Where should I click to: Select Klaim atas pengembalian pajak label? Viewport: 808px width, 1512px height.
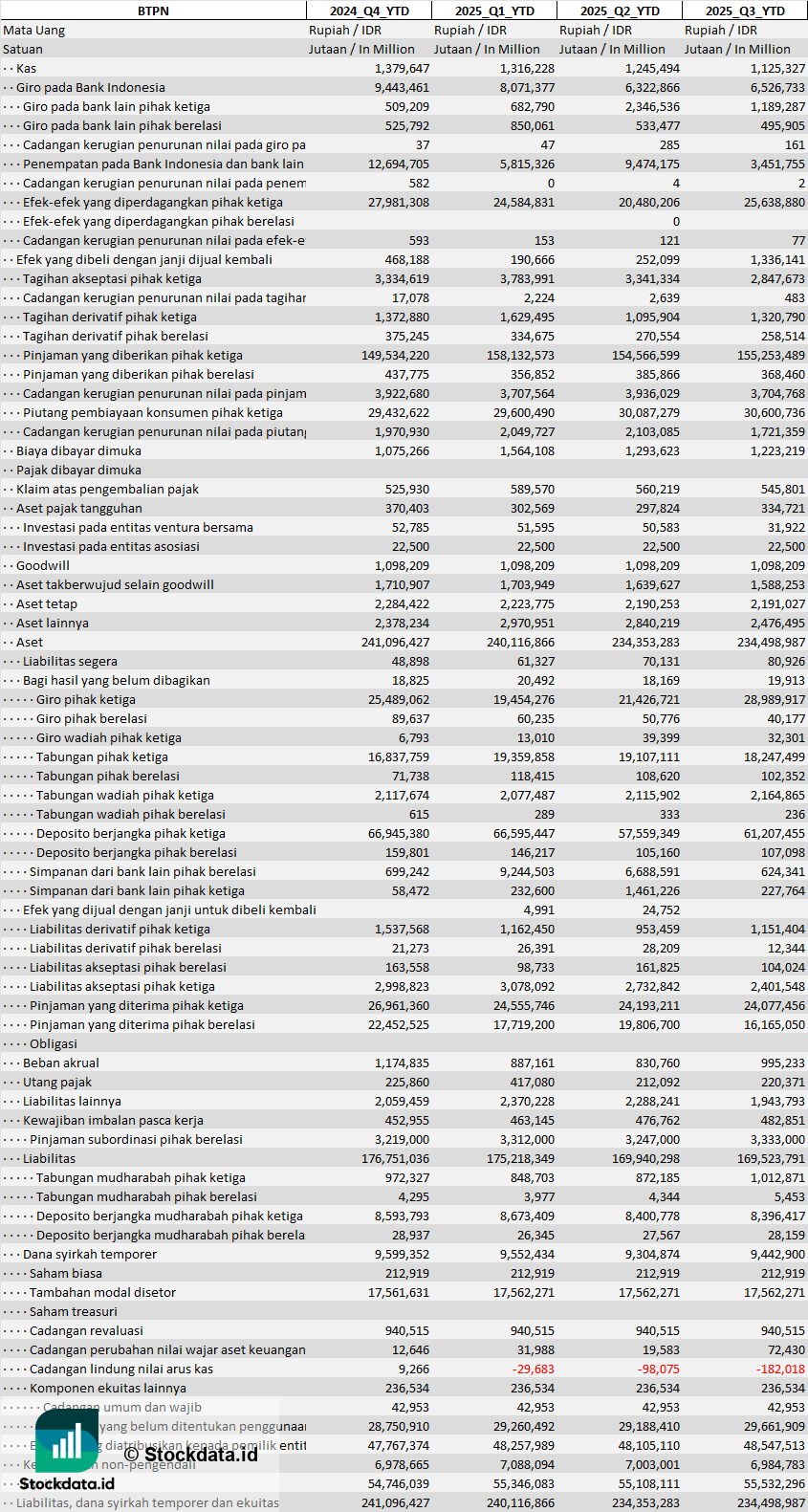(x=107, y=489)
